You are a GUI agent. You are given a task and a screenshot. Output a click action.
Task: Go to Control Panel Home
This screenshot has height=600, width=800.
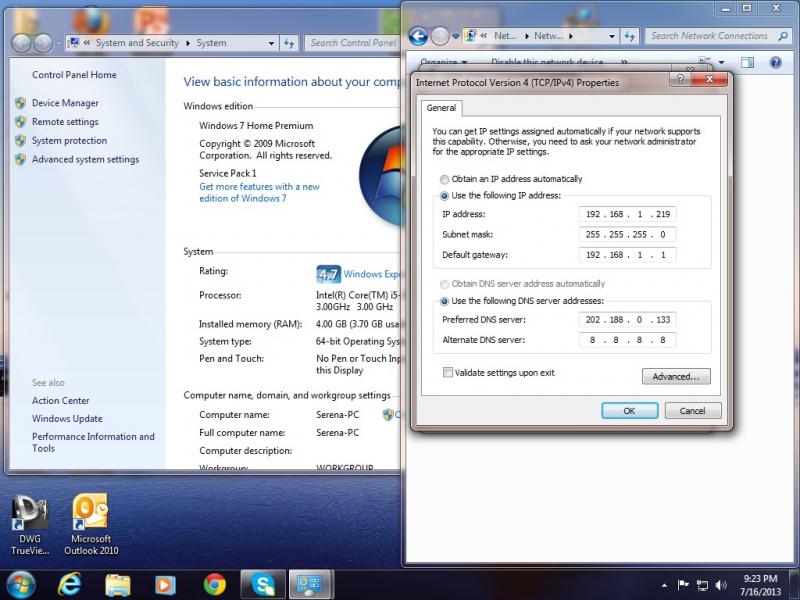(74, 75)
